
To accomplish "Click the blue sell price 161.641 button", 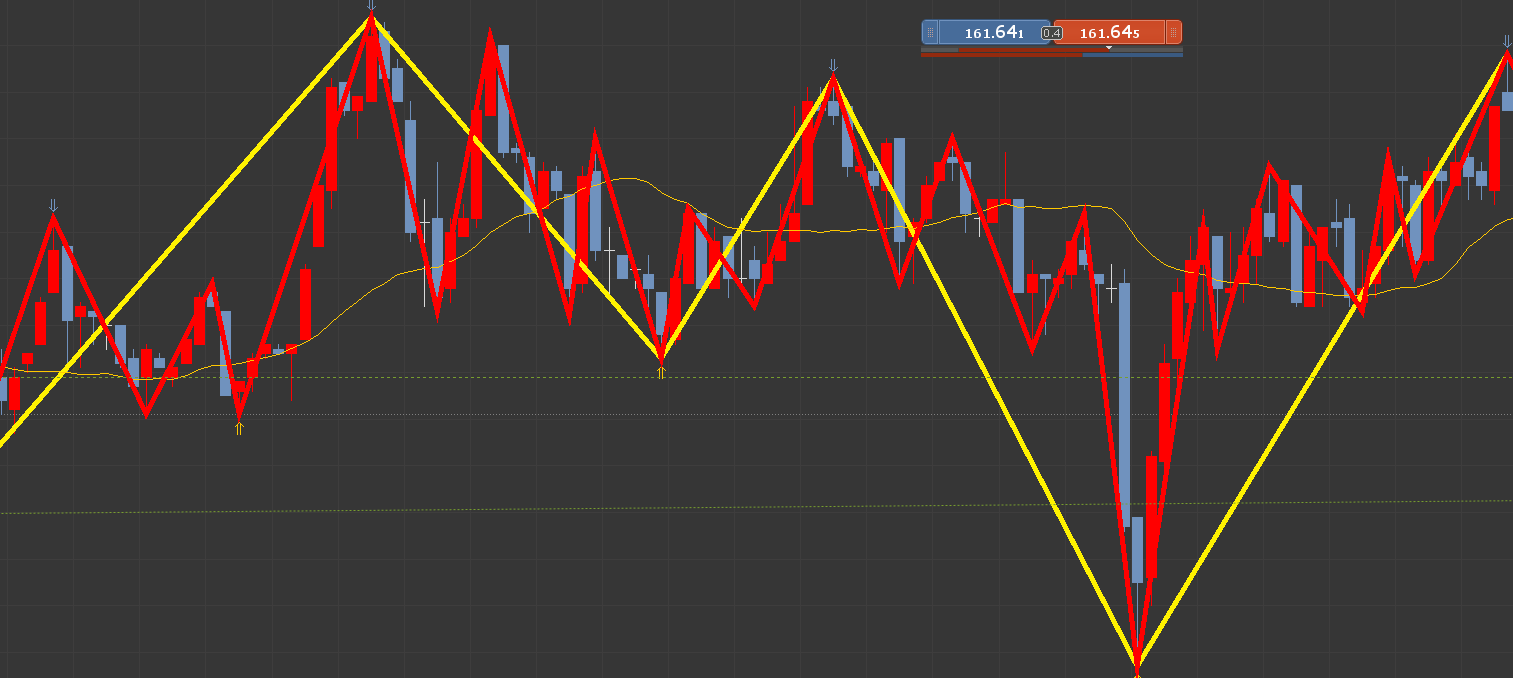I will tap(994, 33).
